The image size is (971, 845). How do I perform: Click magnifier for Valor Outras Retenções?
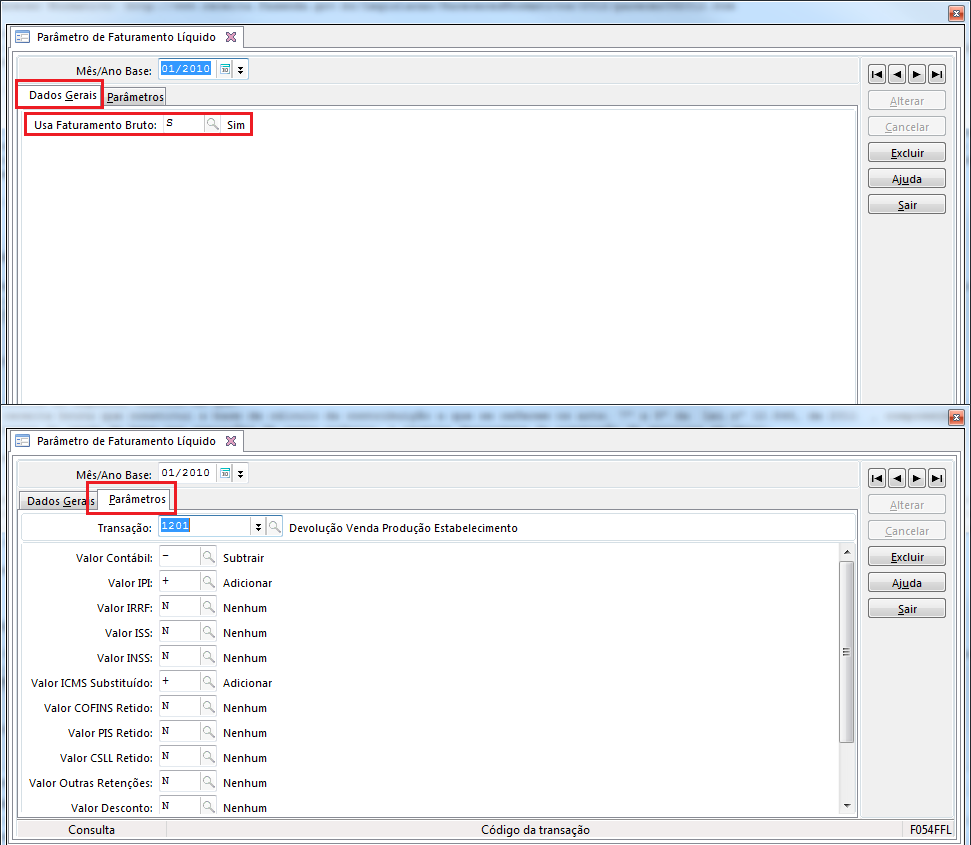[x=209, y=782]
